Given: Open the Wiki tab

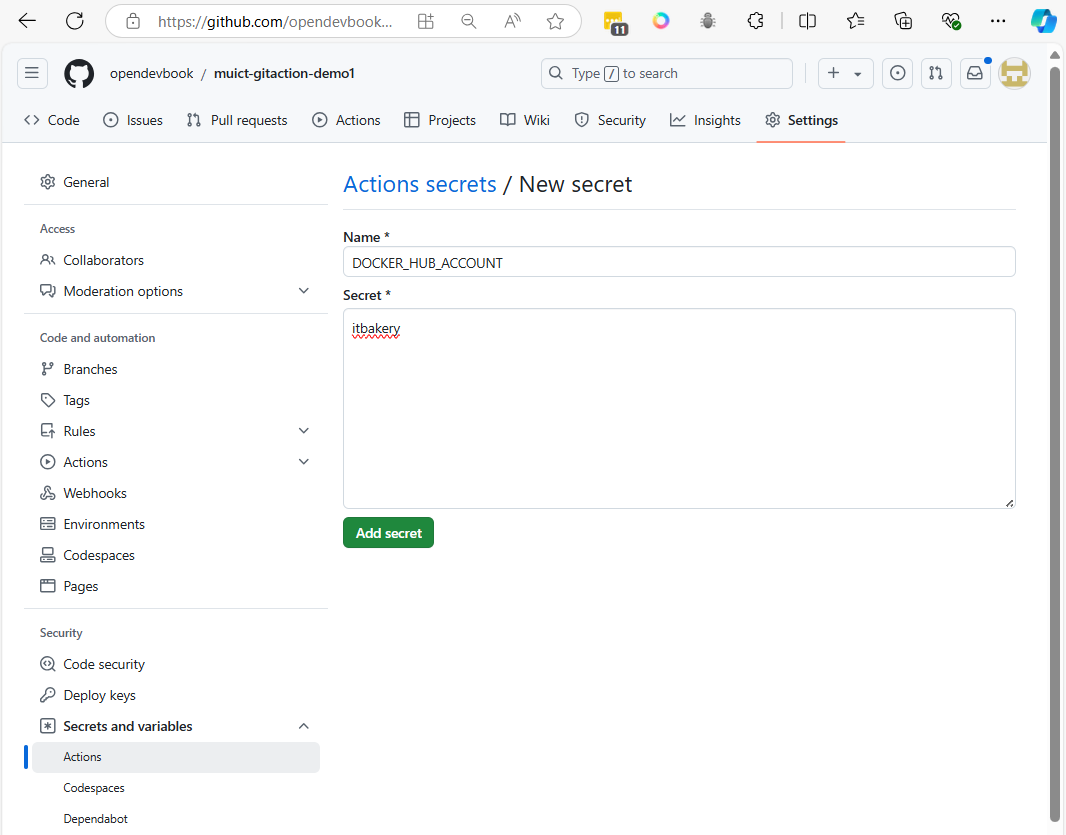Looking at the screenshot, I should (x=525, y=120).
